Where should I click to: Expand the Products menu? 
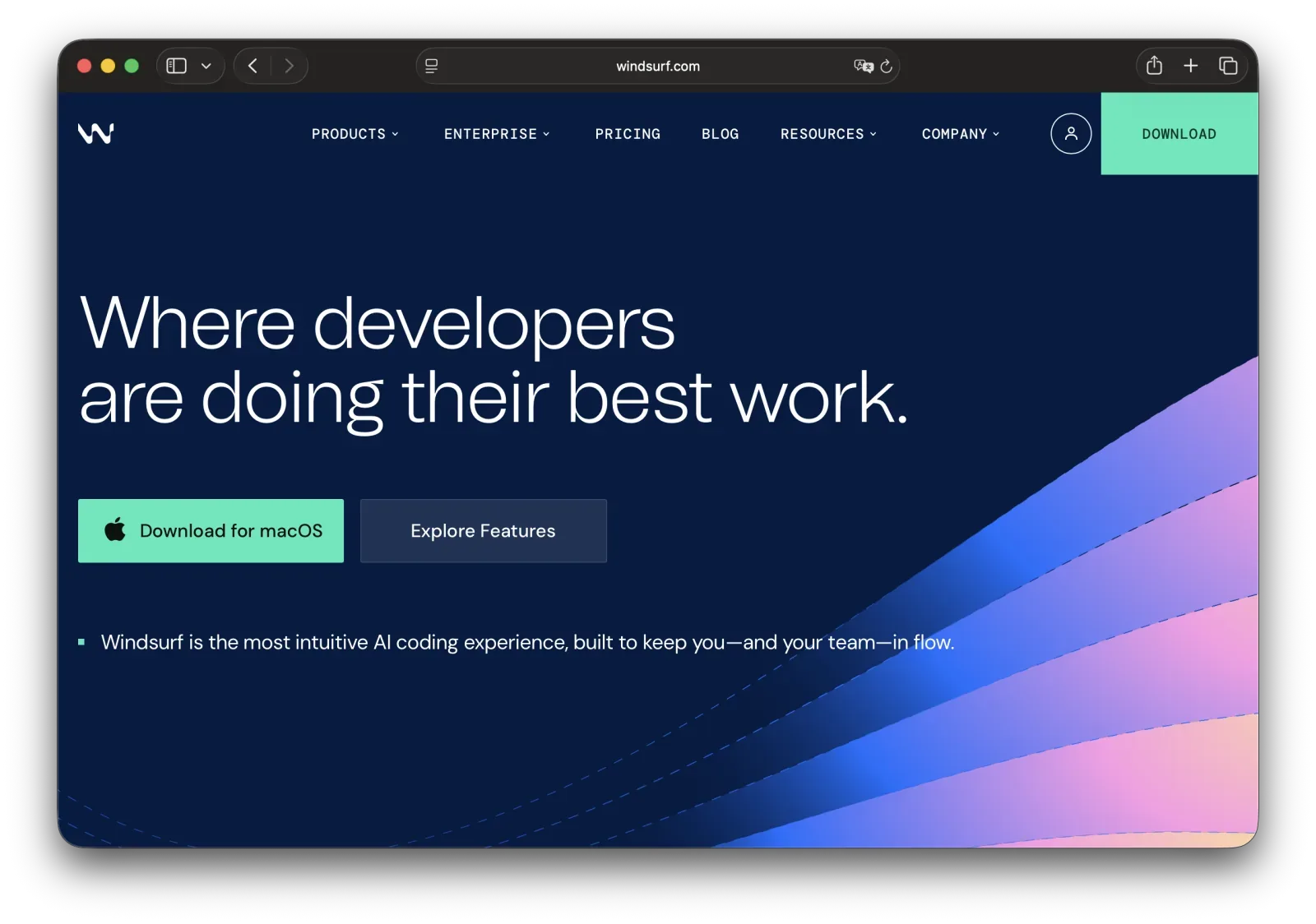[354, 134]
